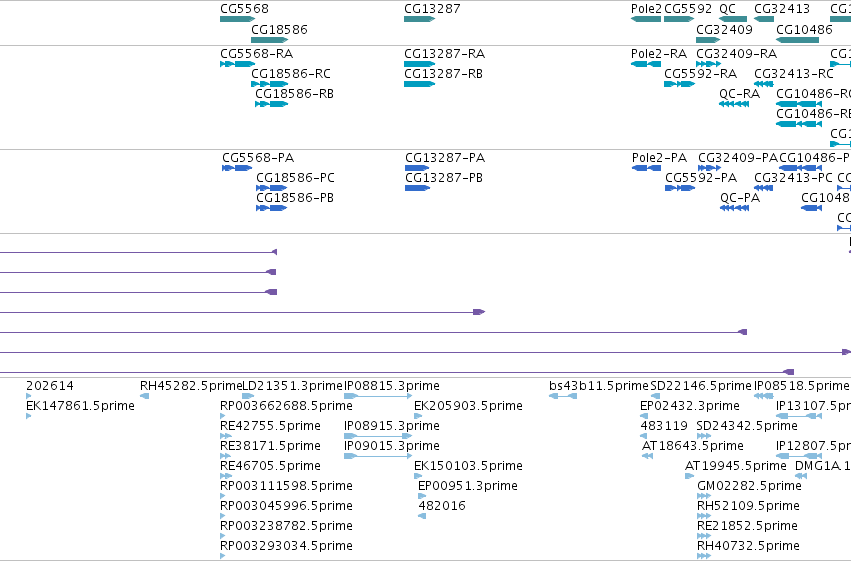Open EST RH40732.5prime
Screen dimensions: 851x561
coord(748,546)
